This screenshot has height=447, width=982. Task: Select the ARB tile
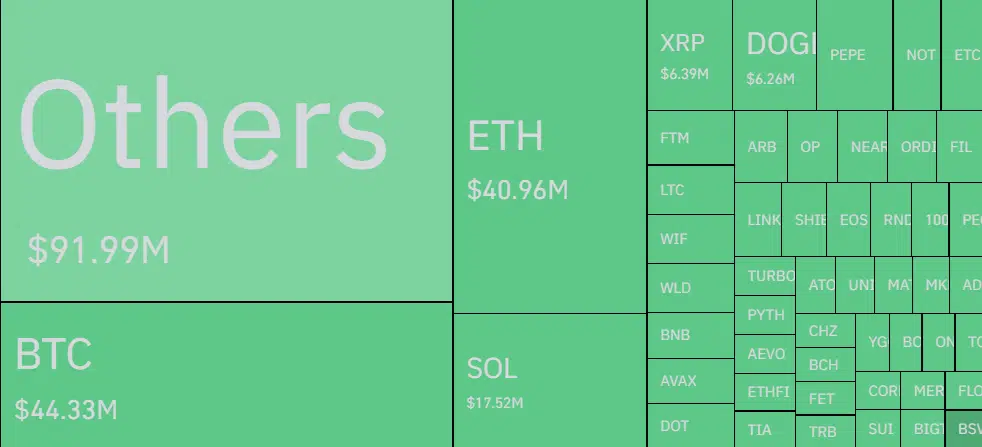pos(761,146)
